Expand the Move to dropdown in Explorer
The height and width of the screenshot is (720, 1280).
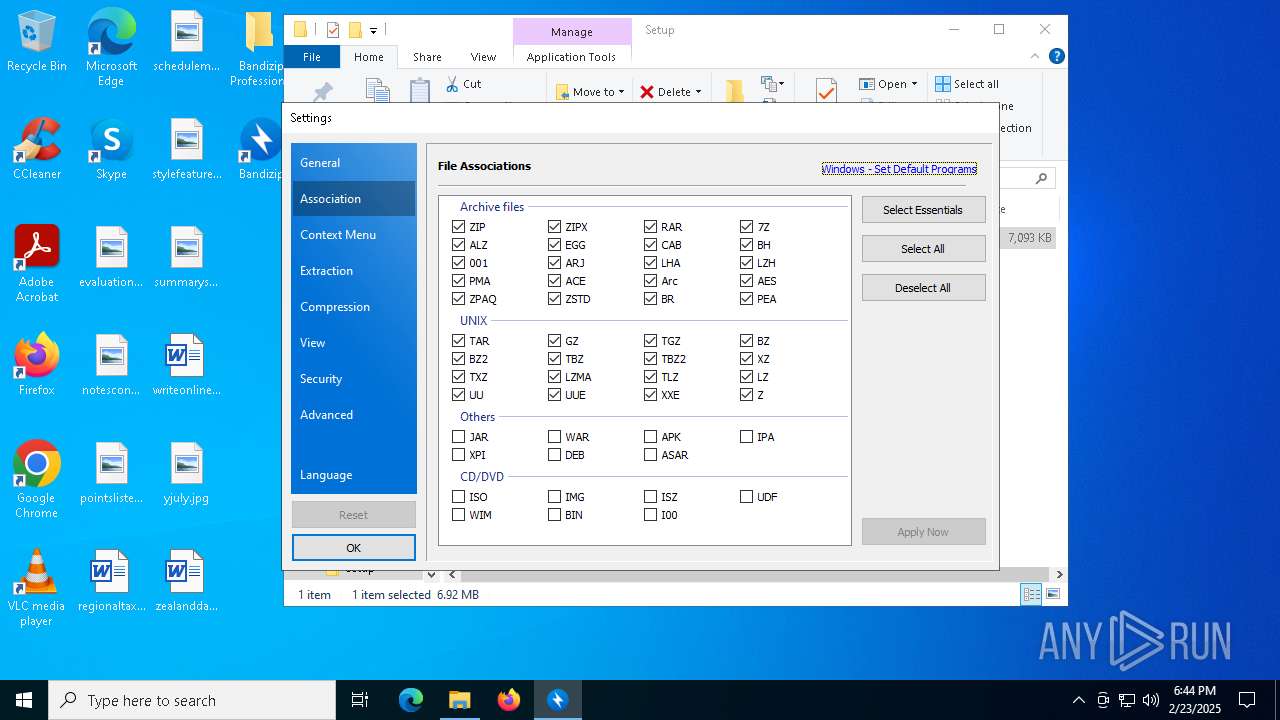pyautogui.click(x=621, y=92)
